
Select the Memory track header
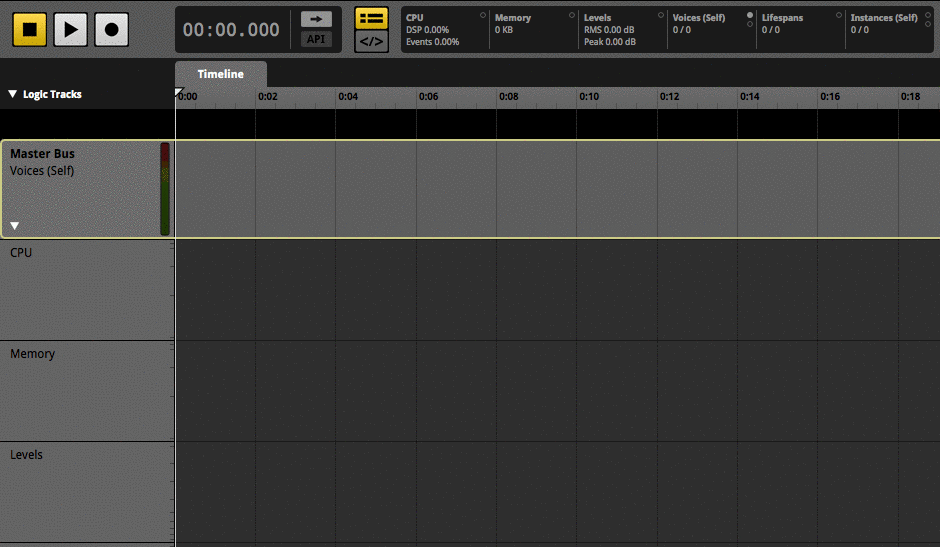[86, 390]
